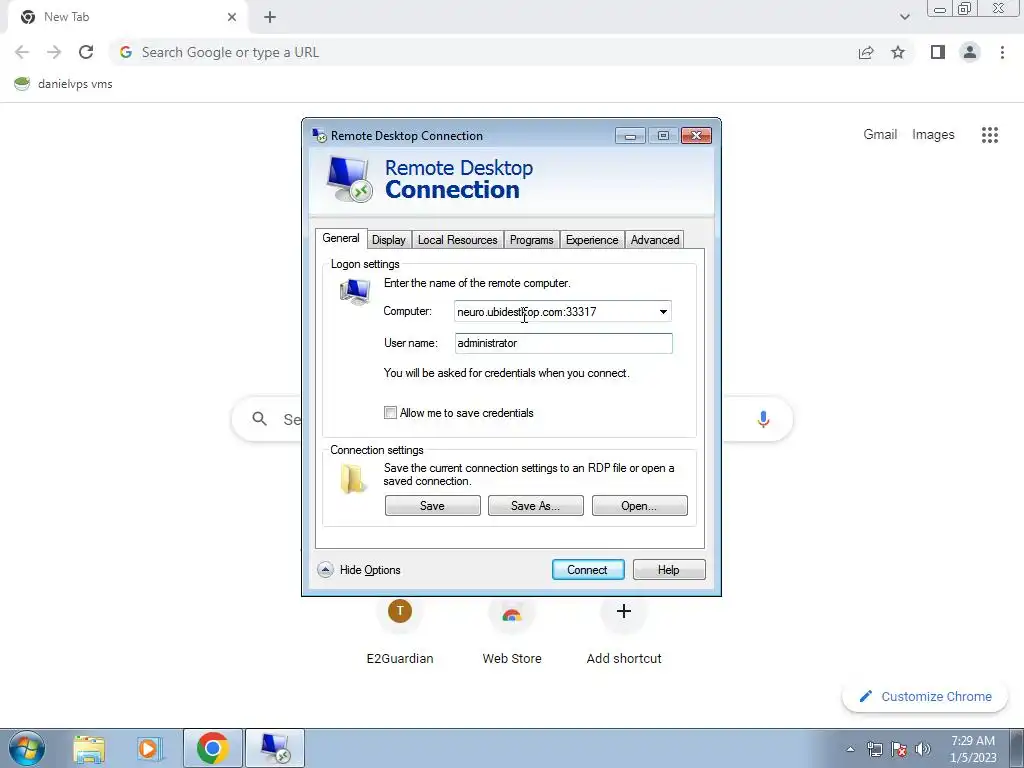Reload the page with the refresh icon
The height and width of the screenshot is (768, 1024).
[86, 52]
